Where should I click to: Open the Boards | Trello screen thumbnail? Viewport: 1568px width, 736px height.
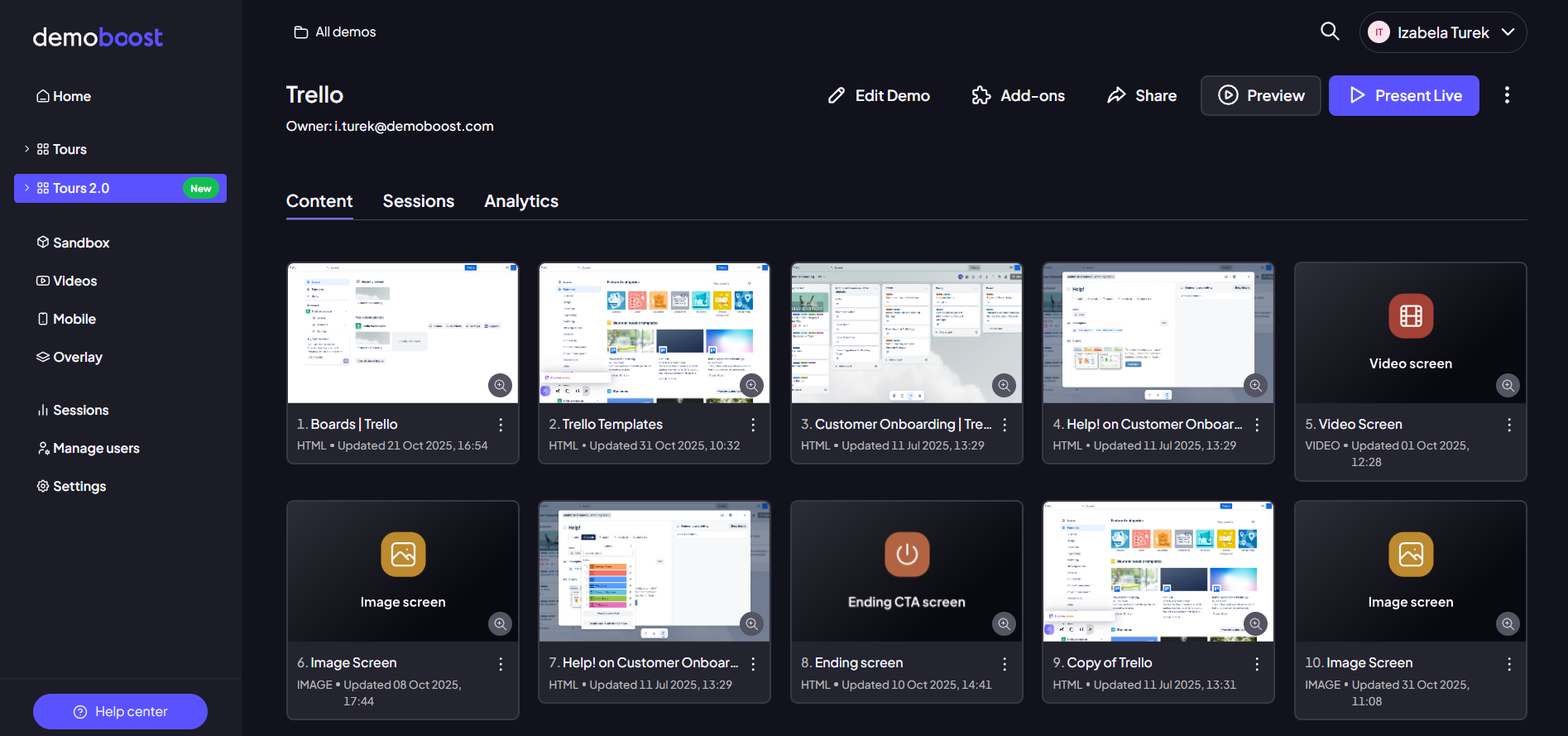click(402, 333)
